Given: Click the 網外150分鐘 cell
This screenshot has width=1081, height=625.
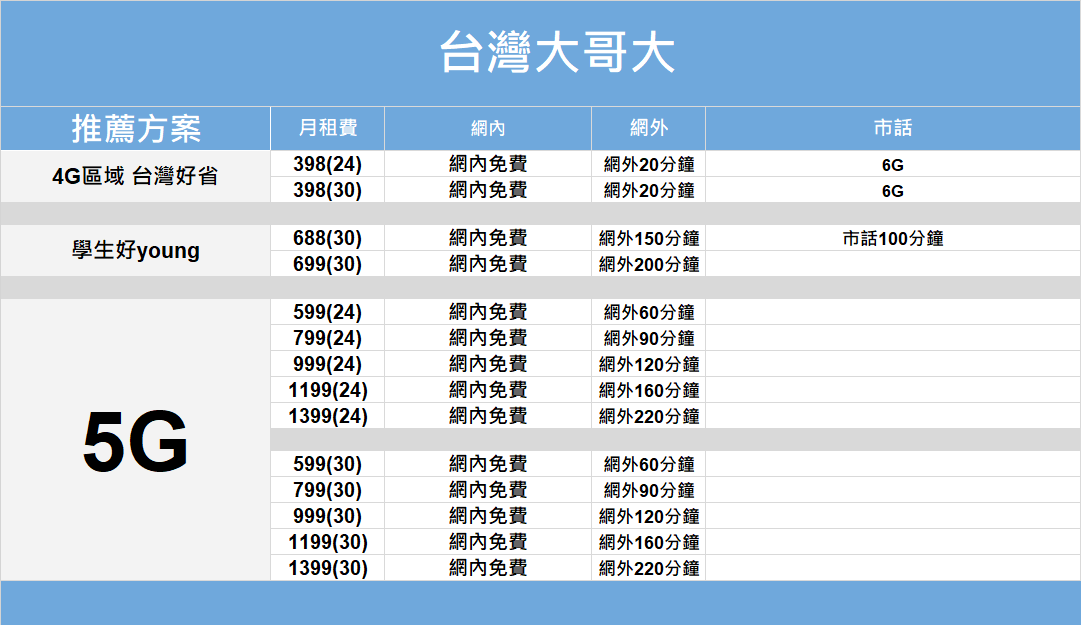Looking at the screenshot, I should tap(648, 238).
